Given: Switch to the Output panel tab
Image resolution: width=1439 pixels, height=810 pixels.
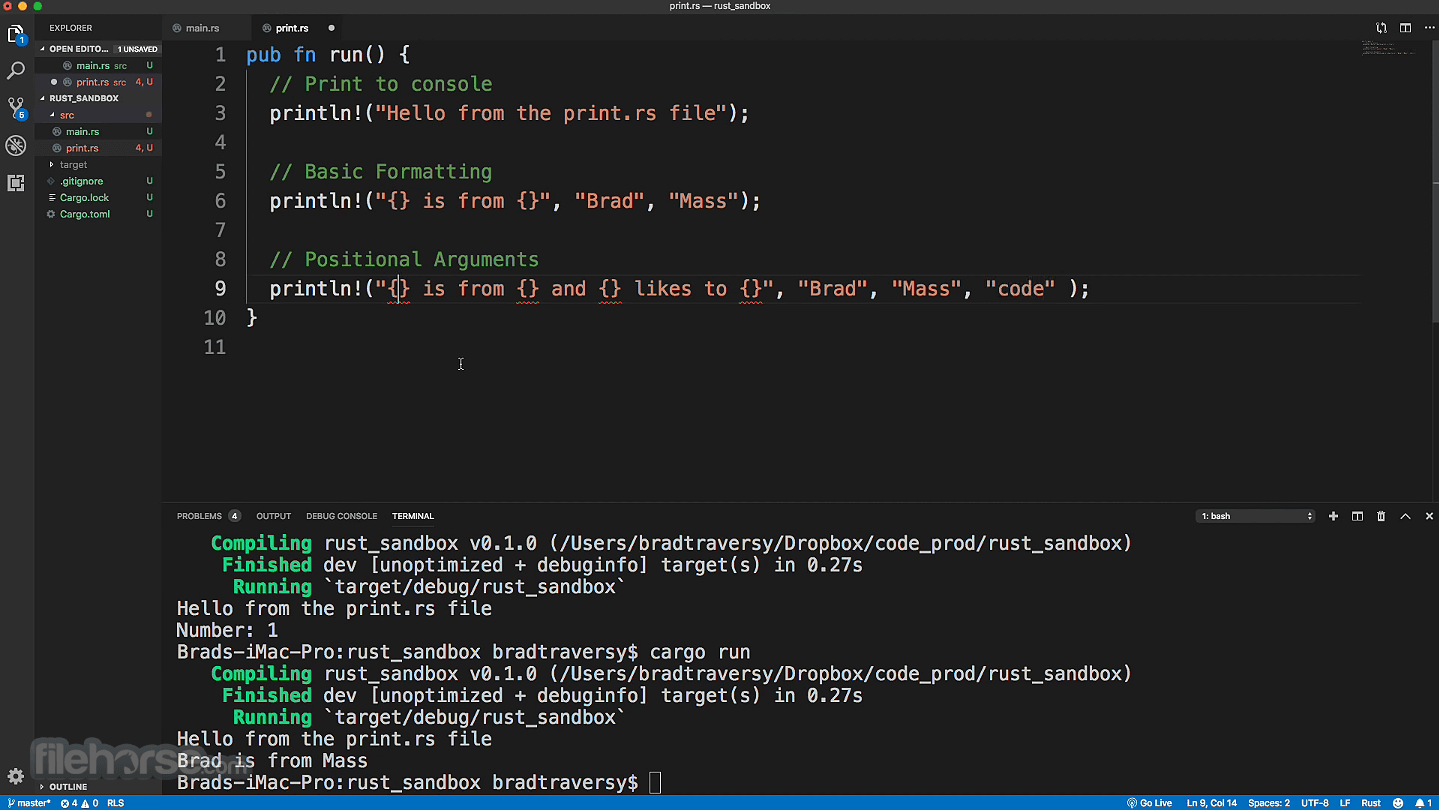Looking at the screenshot, I should click(x=273, y=516).
